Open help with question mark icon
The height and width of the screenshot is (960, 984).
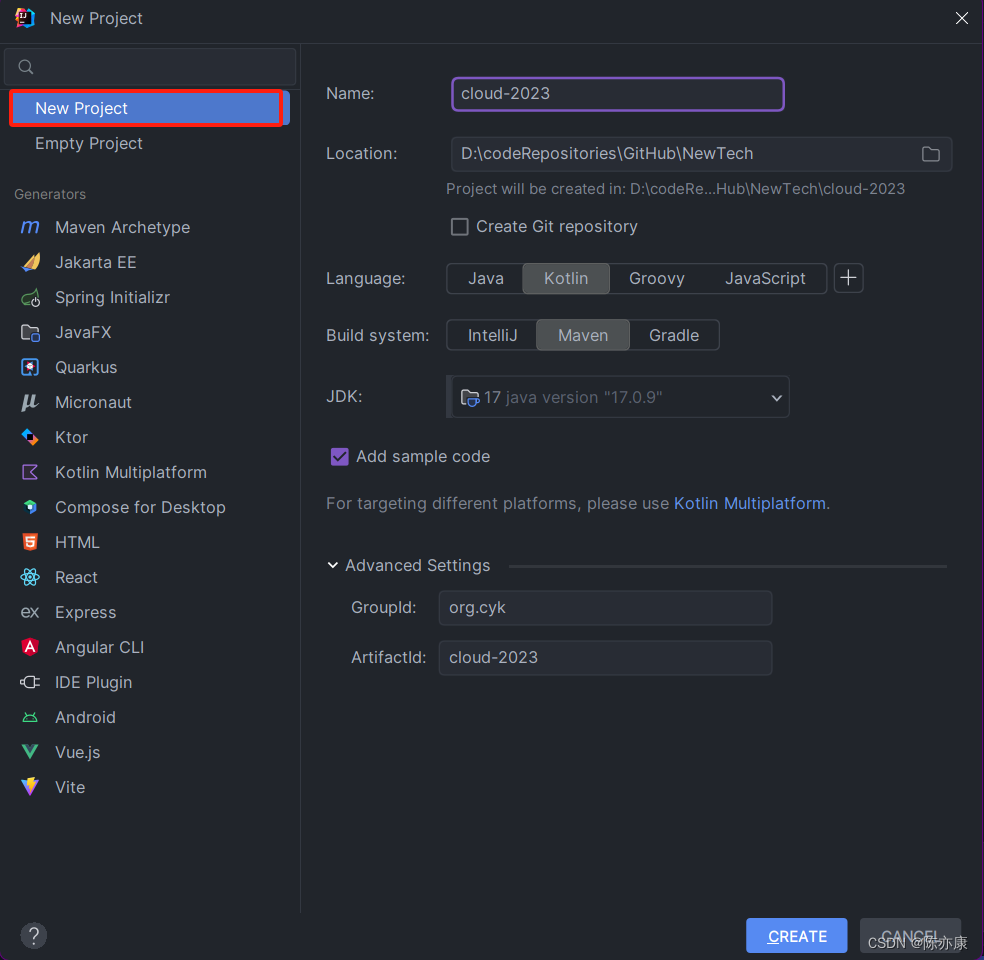tap(34, 936)
